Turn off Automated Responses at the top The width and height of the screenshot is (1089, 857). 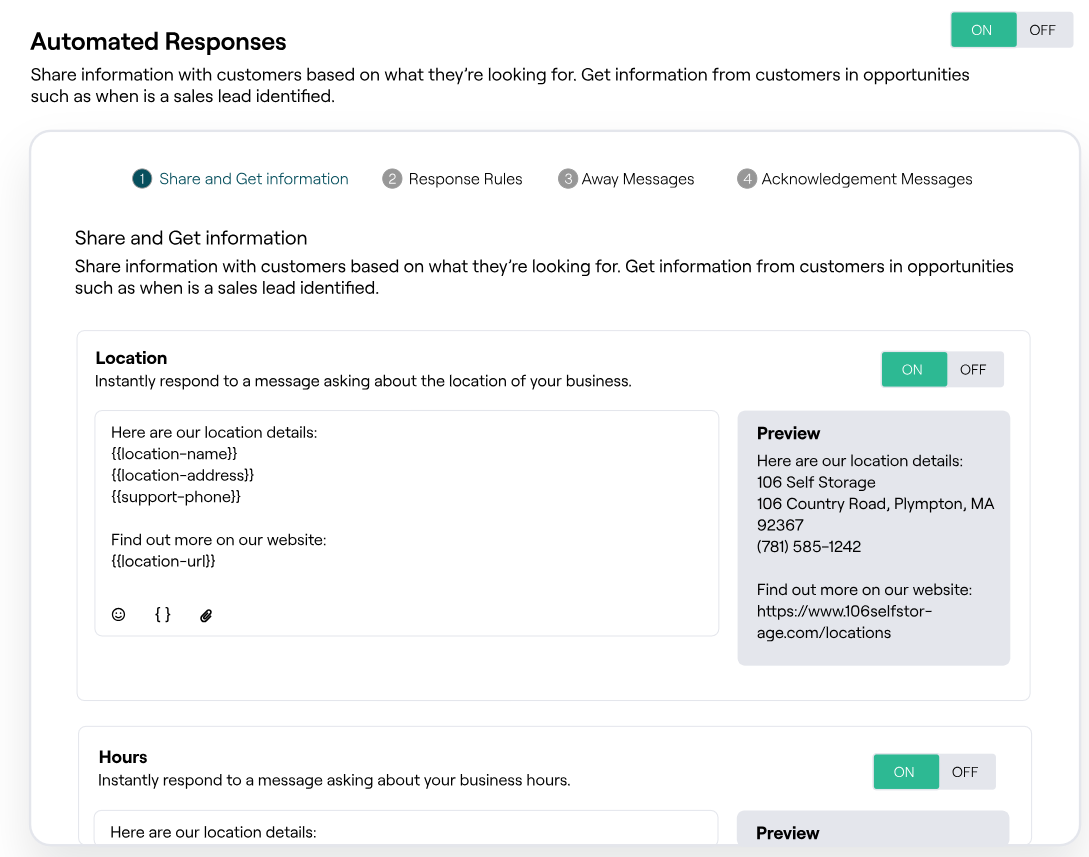pos(1042,29)
